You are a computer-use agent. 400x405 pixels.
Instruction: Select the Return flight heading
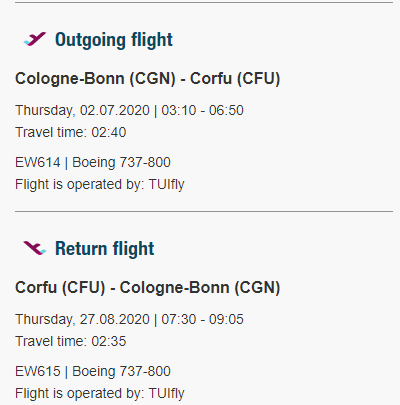[105, 249]
